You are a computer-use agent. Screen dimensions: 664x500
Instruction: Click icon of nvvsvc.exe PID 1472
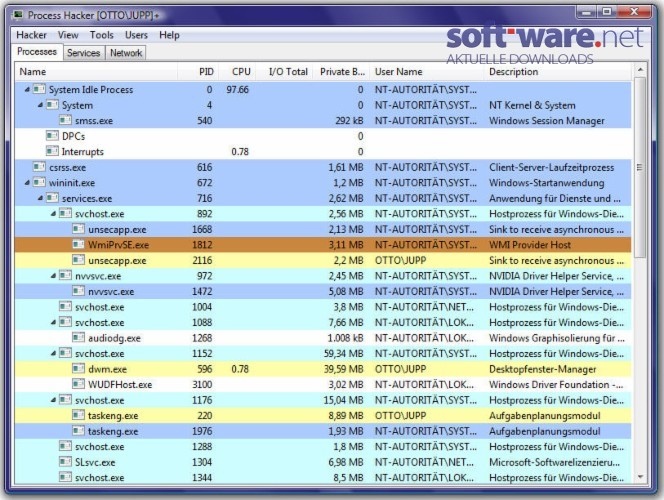[x=79, y=291]
